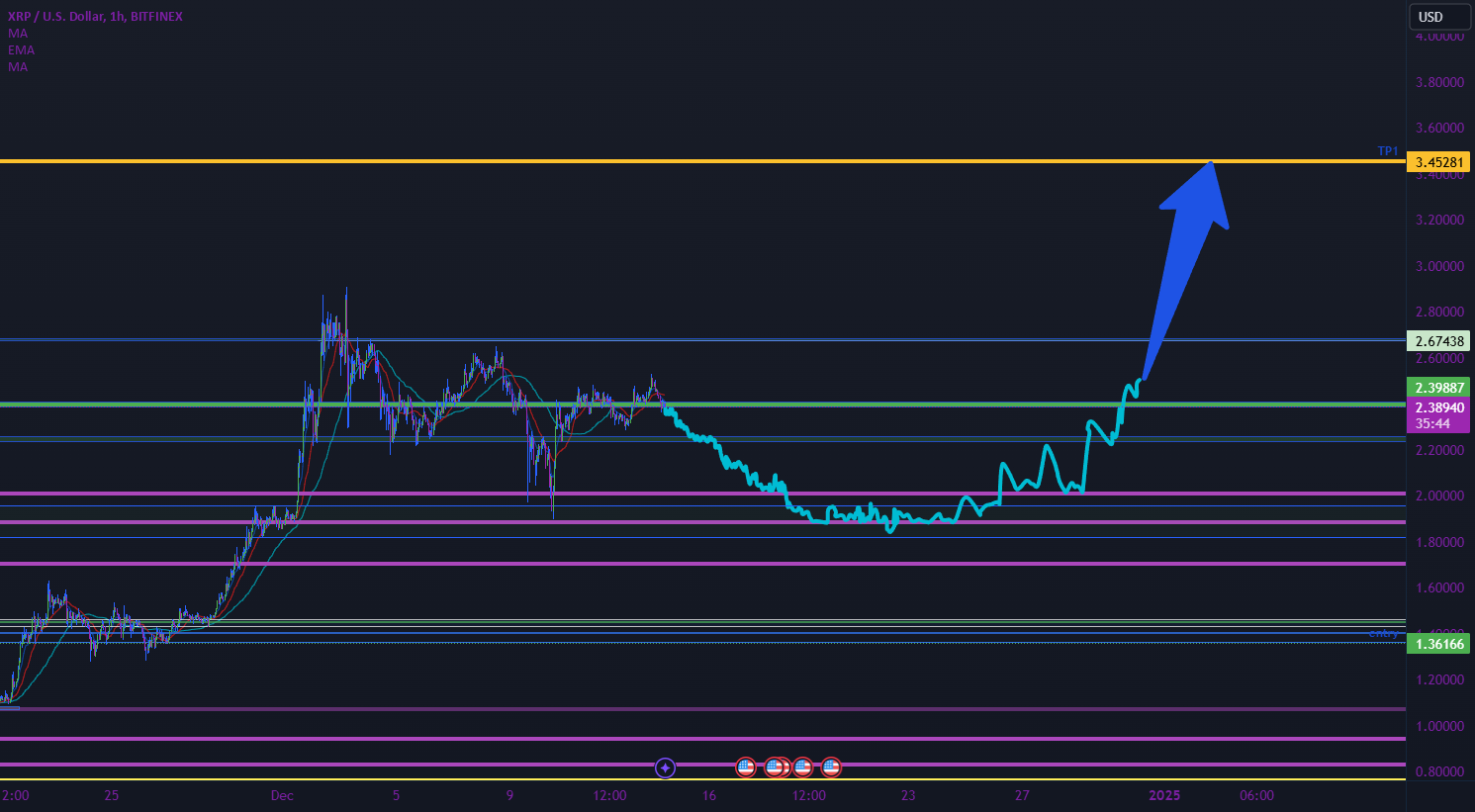The width and height of the screenshot is (1475, 812).
Task: Open the leftmost US flag economic event
Action: (x=746, y=767)
